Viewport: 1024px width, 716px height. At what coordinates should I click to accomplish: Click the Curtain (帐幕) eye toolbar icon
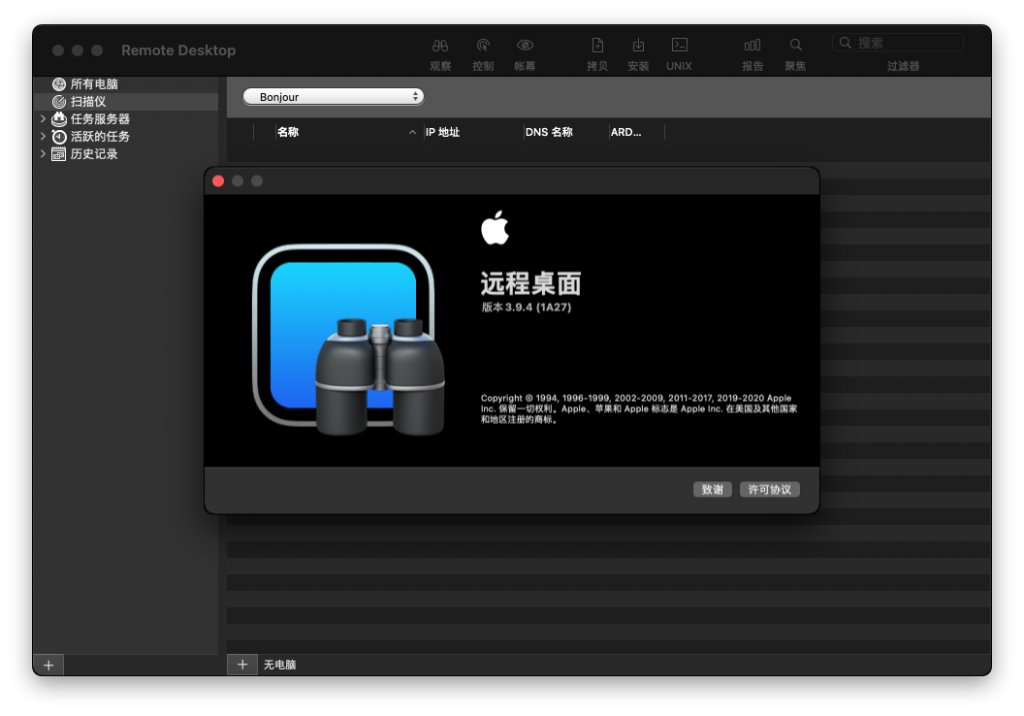click(x=524, y=45)
